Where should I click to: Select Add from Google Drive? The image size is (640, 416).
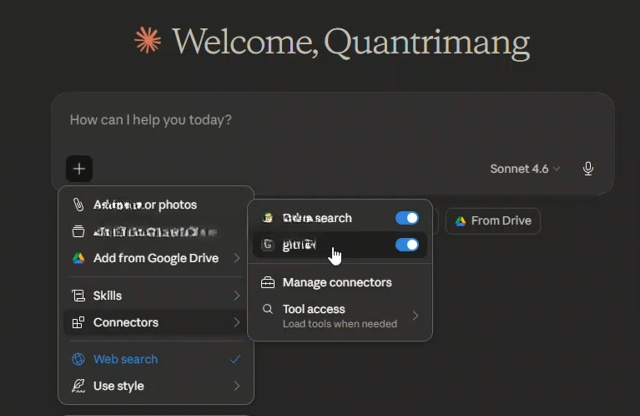point(156,258)
